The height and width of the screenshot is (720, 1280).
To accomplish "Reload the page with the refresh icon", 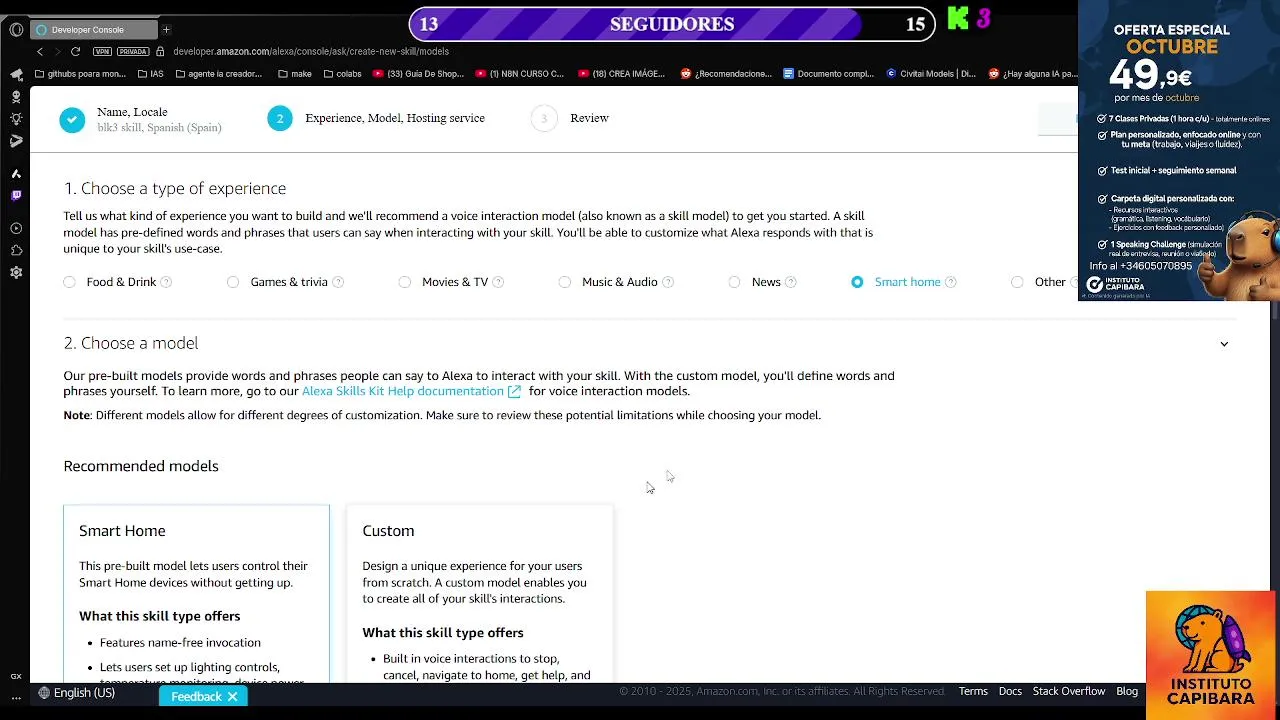I will pos(75,51).
